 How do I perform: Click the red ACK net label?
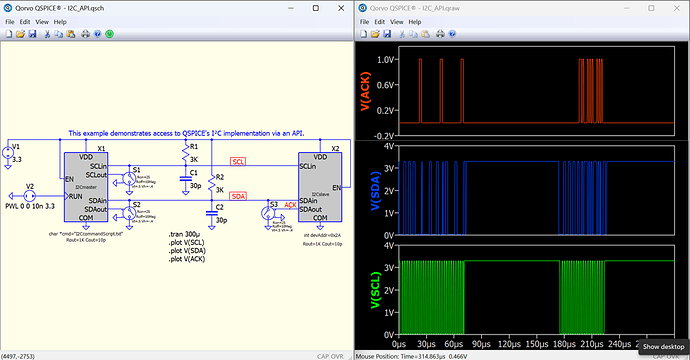coord(290,205)
